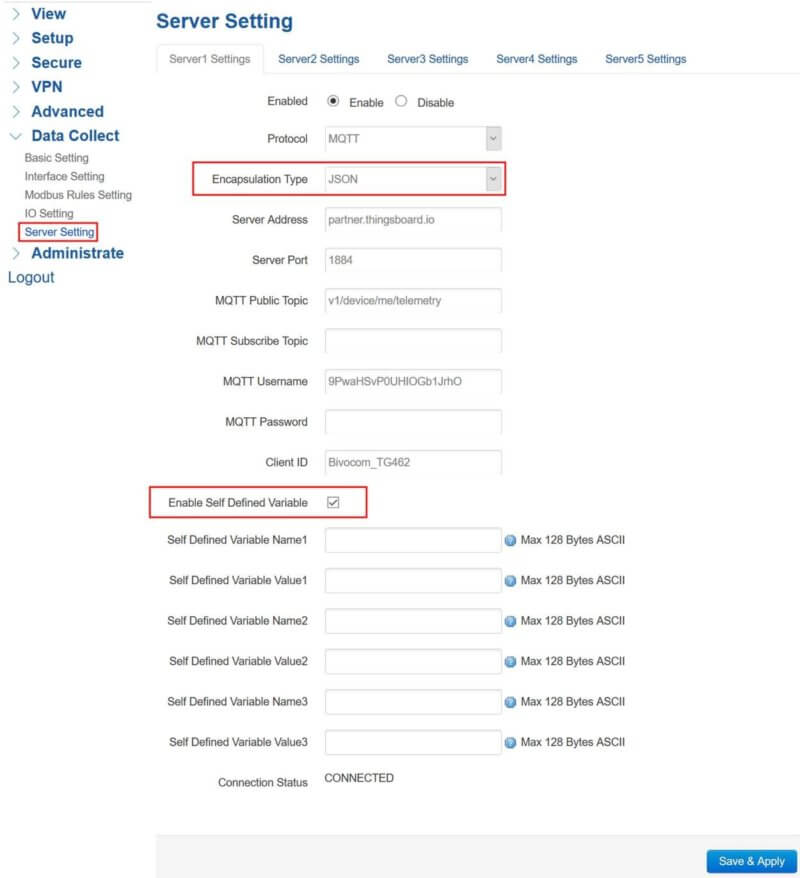The height and width of the screenshot is (878, 800).
Task: Select the Disable radio button
Action: point(402,101)
